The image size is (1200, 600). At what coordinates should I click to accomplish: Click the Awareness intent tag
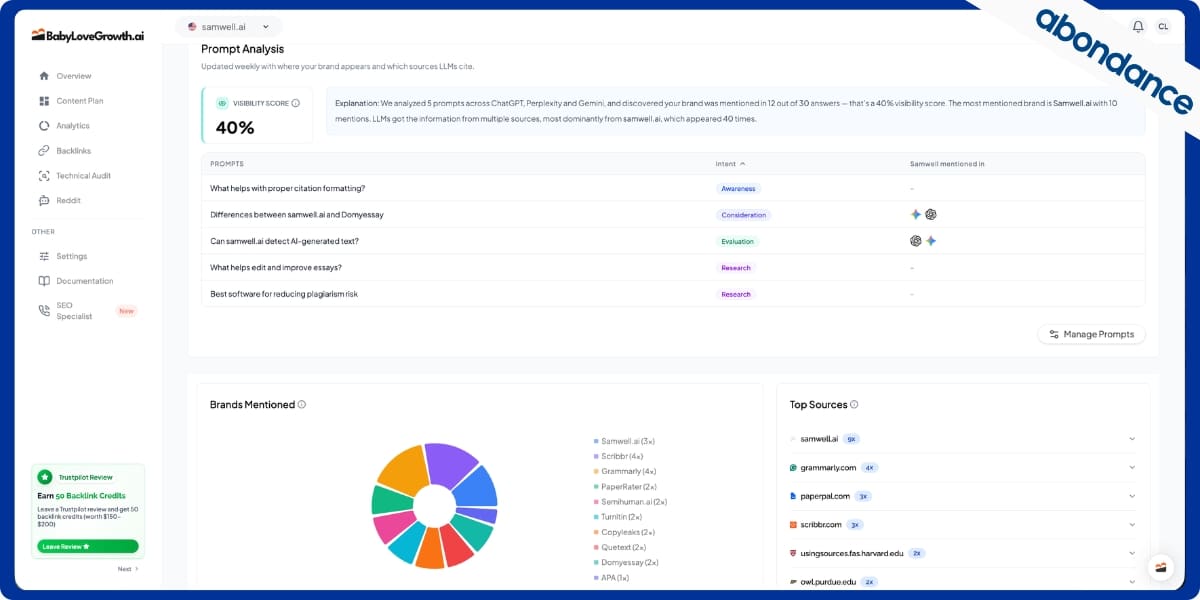pos(739,188)
